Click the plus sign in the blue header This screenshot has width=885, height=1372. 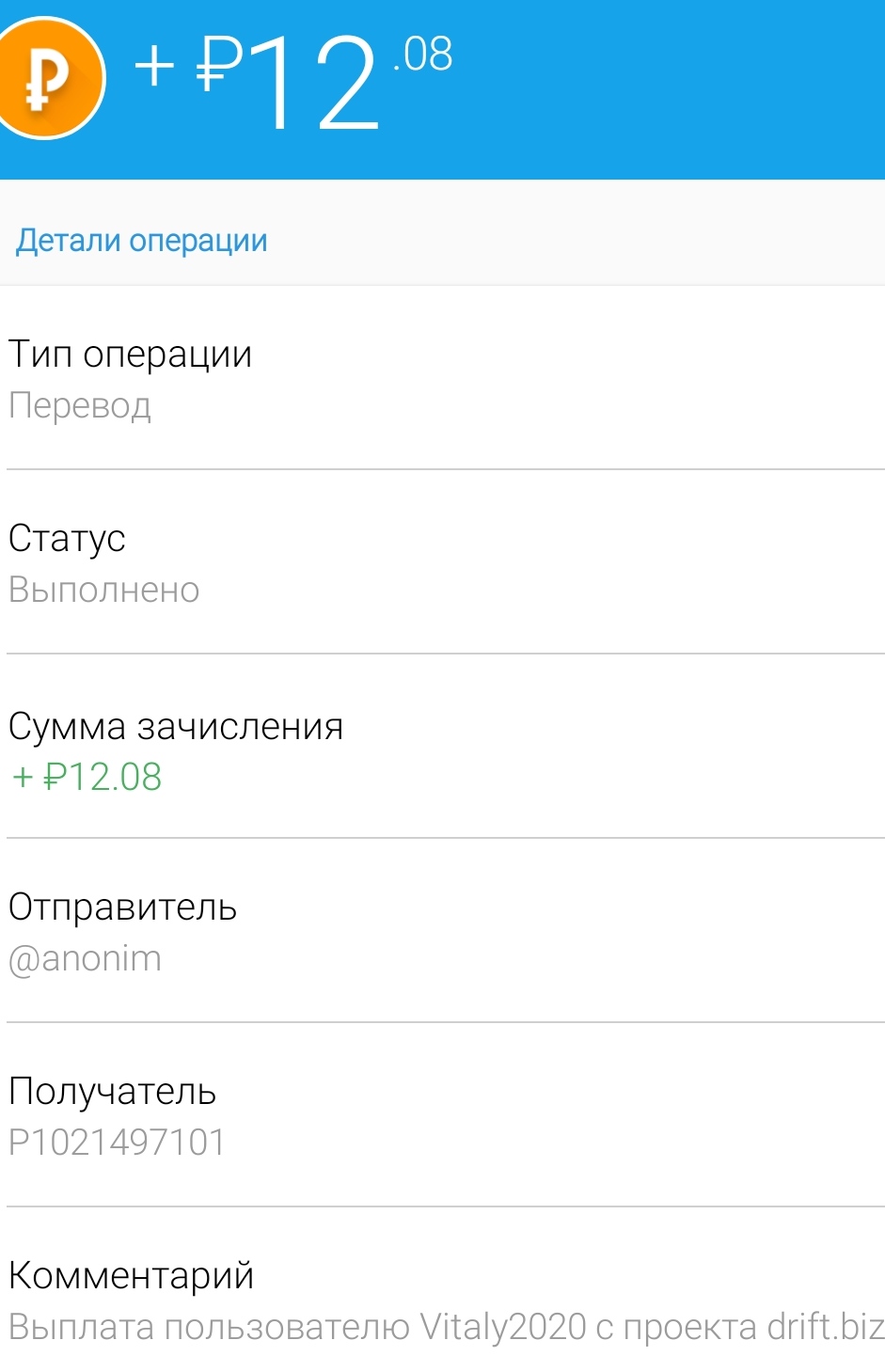(154, 66)
